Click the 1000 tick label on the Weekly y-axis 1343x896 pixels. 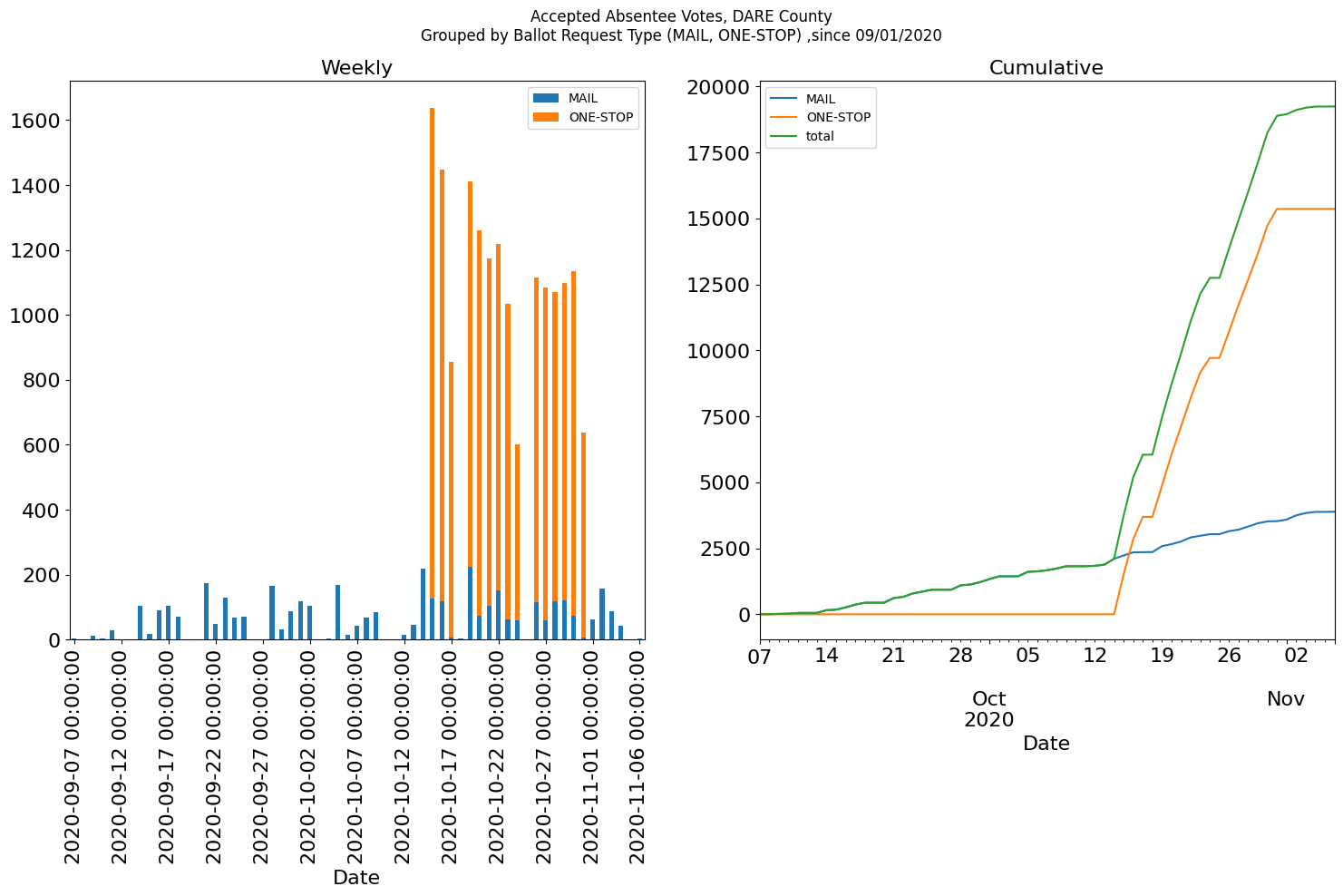point(34,316)
